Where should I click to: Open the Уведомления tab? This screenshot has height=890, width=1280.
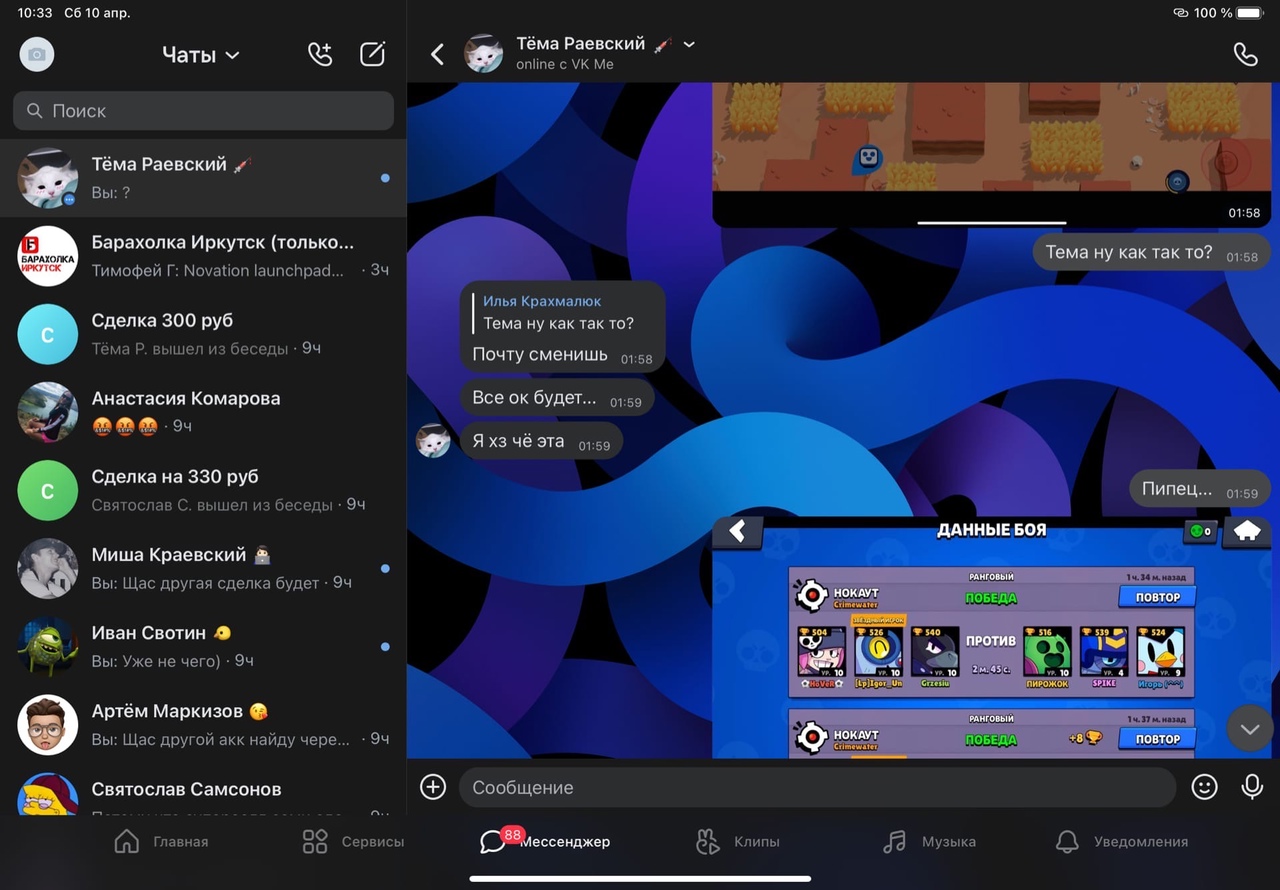(1122, 841)
